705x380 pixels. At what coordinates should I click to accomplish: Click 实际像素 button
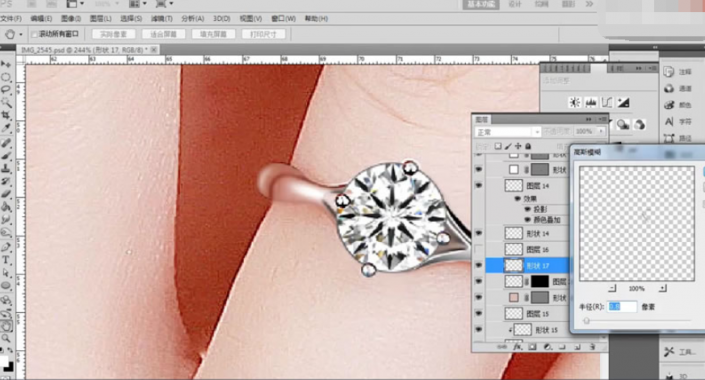113,34
